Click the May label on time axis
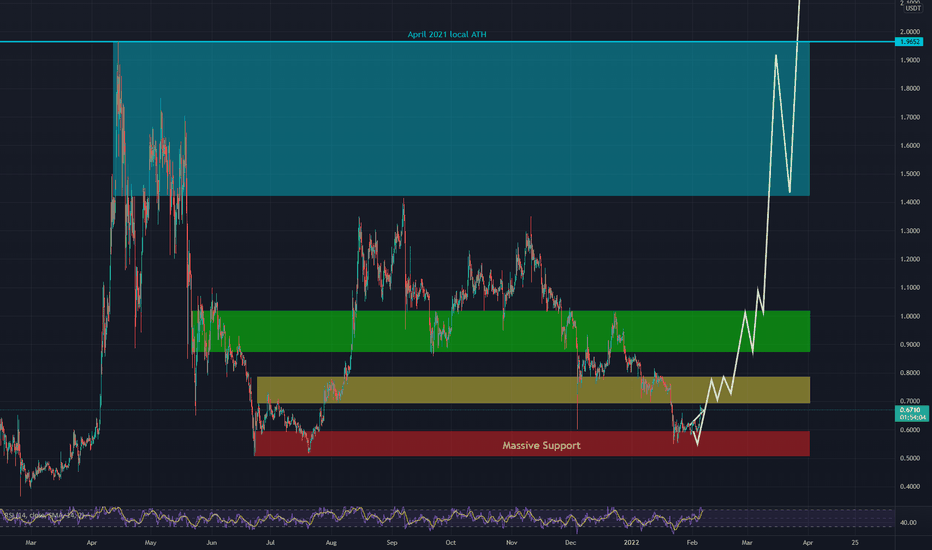The width and height of the screenshot is (932, 550). (x=150, y=542)
